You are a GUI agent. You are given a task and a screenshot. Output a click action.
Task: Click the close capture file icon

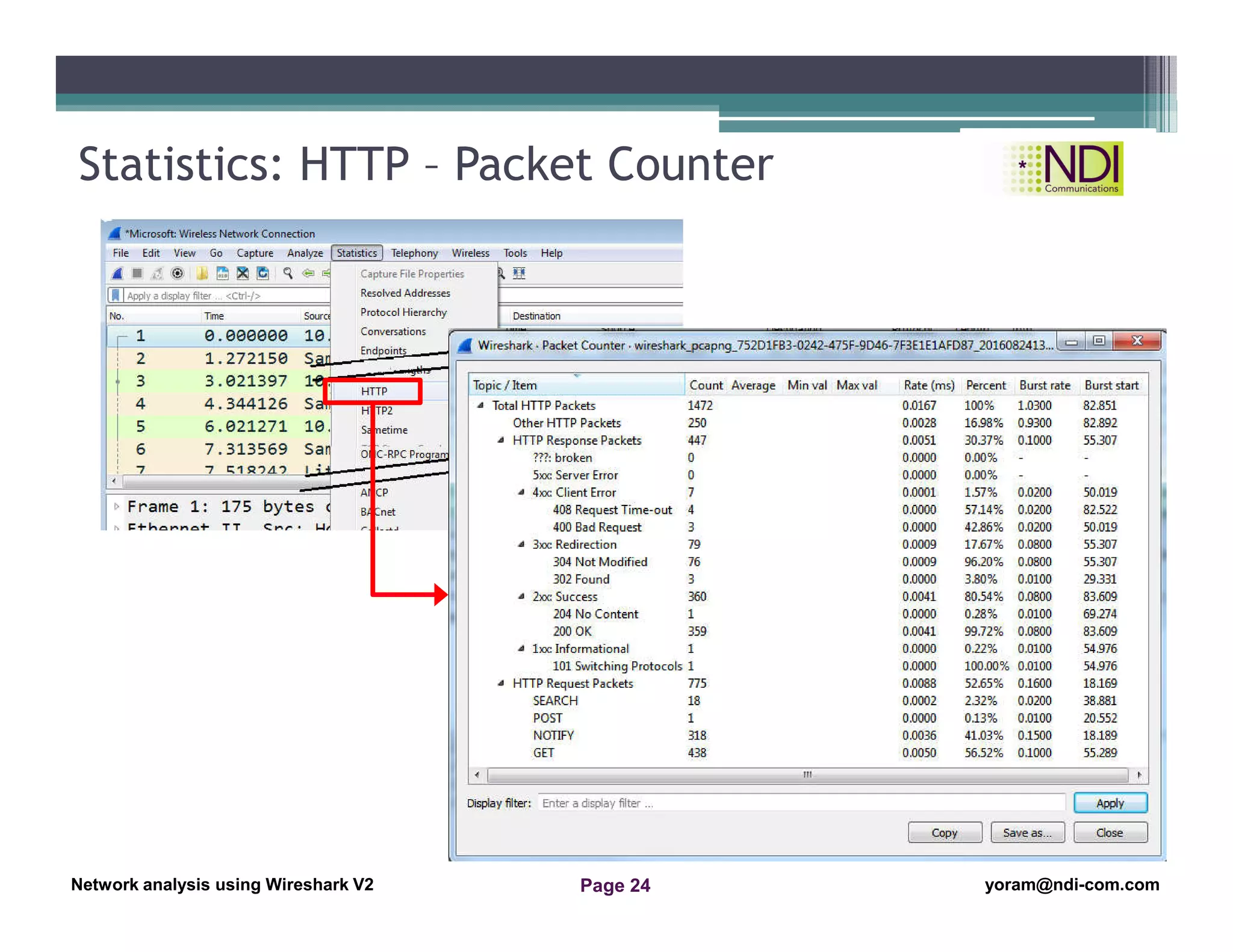point(243,273)
